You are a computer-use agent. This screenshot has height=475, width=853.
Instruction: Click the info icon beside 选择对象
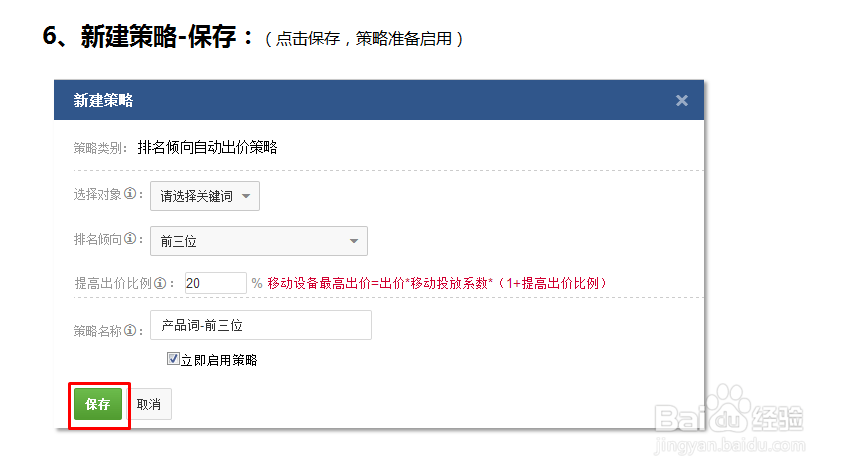click(x=130, y=196)
